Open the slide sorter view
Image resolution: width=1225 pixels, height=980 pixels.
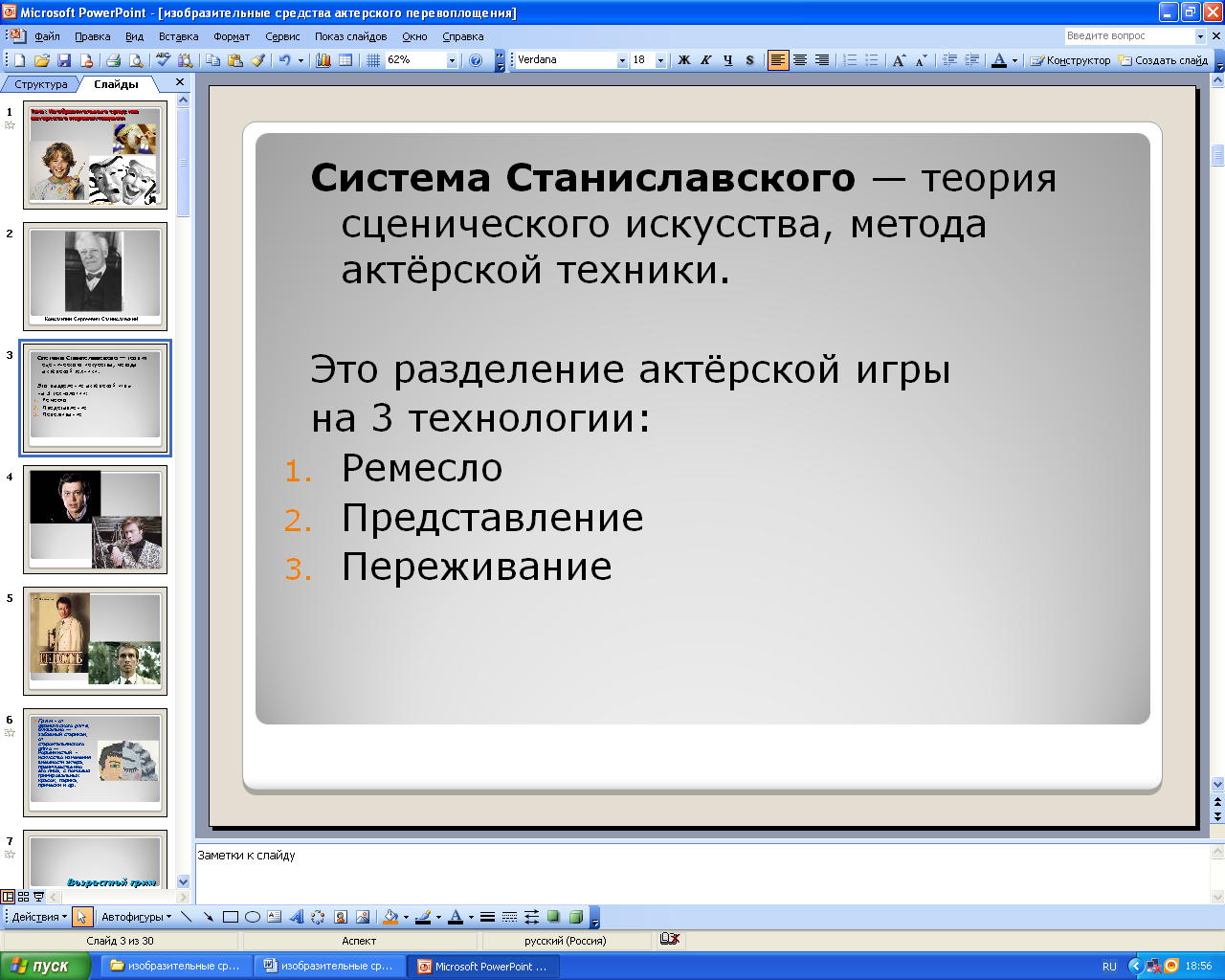coord(24,898)
